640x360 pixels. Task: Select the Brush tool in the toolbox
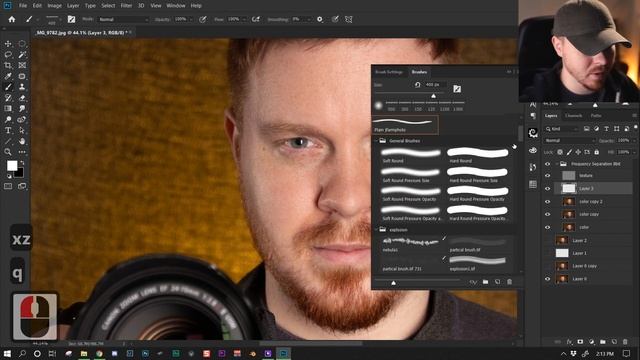pyautogui.click(x=8, y=87)
